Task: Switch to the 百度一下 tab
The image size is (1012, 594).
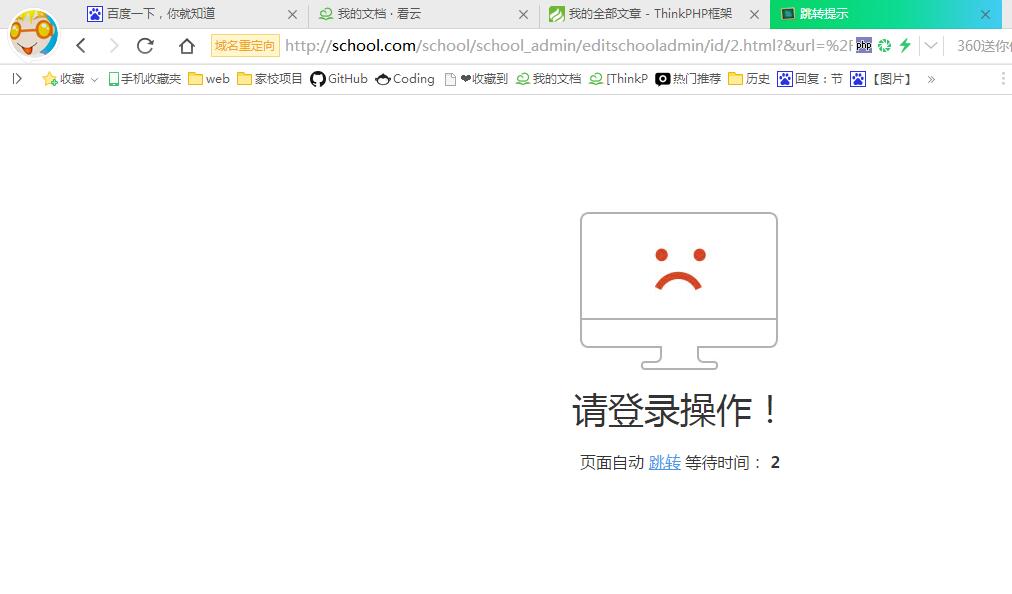Action: [160, 14]
